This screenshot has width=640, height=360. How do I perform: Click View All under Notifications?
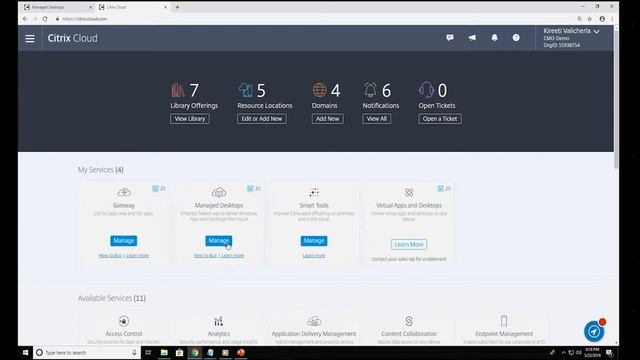(x=376, y=119)
